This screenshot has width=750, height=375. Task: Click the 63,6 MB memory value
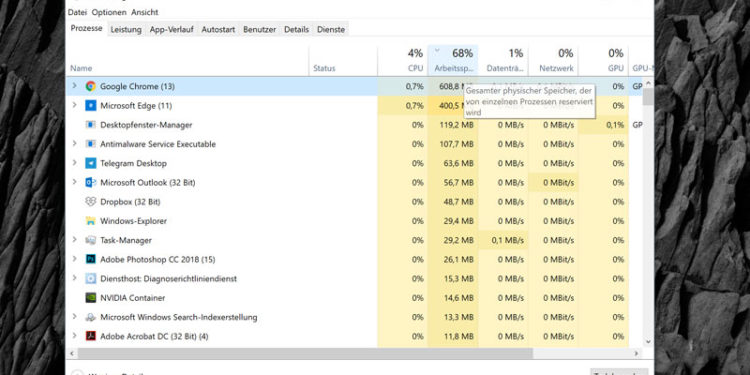(458, 163)
